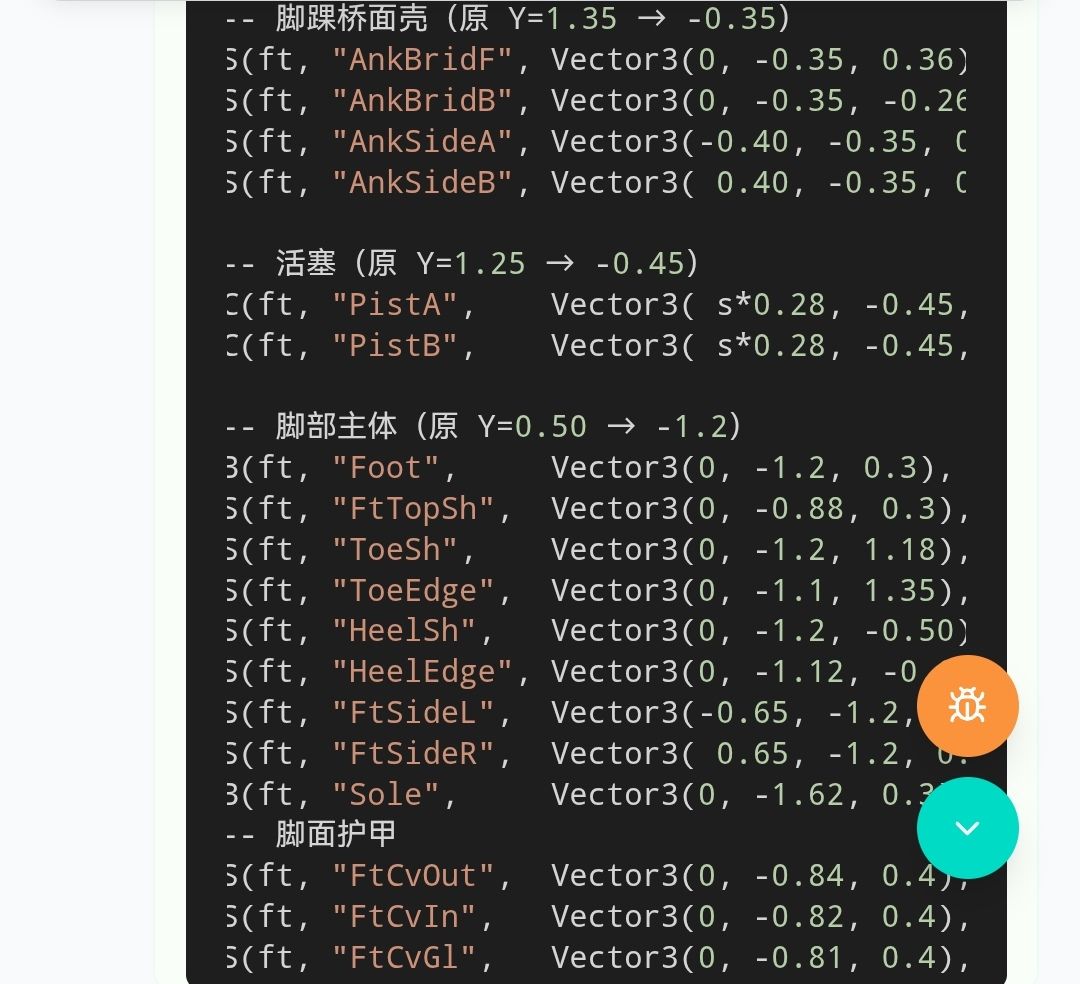Click the "AnkSideA" code line
This screenshot has height=984, width=1080.
595,142
